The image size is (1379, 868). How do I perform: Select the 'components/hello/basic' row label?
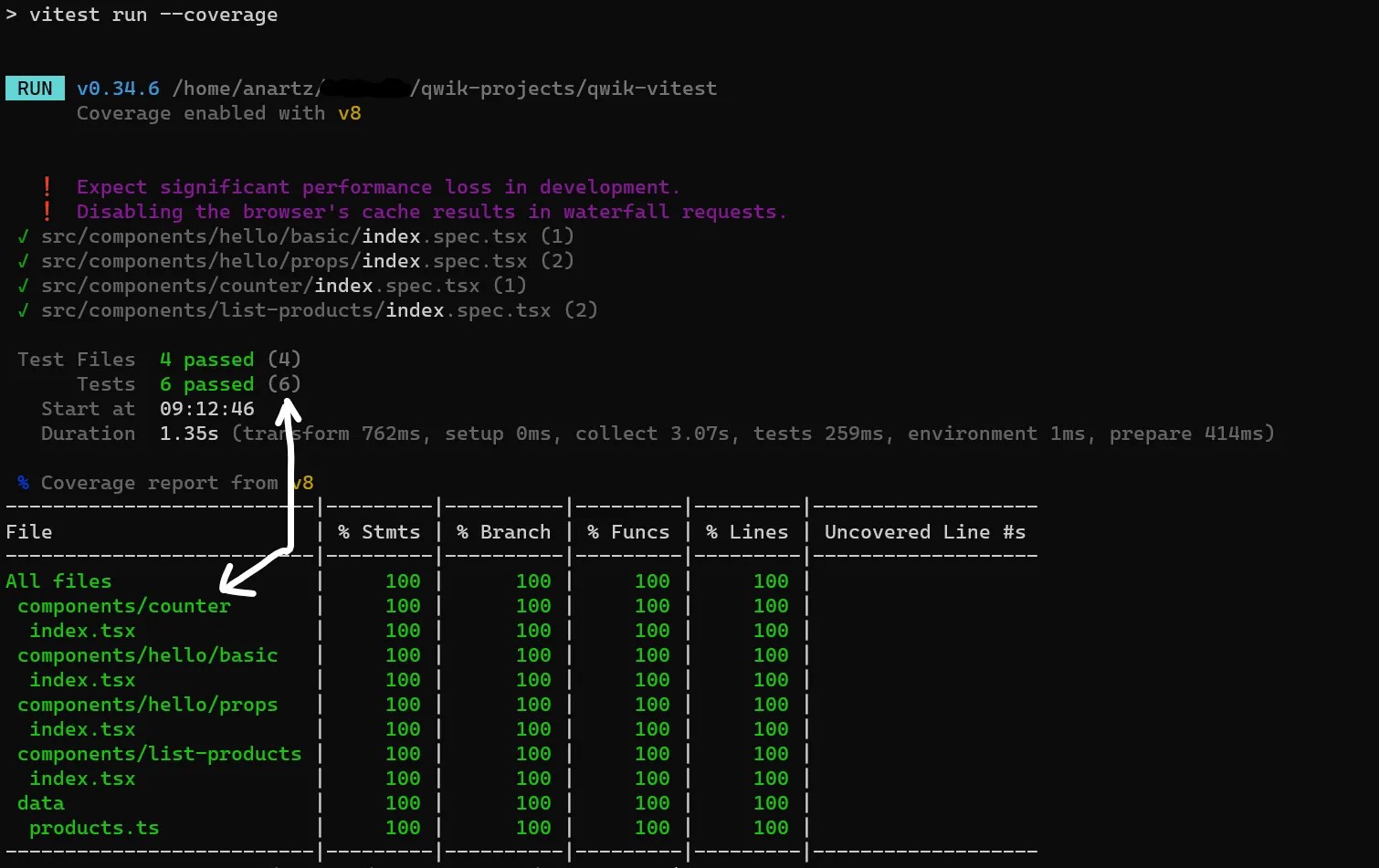click(x=148, y=655)
